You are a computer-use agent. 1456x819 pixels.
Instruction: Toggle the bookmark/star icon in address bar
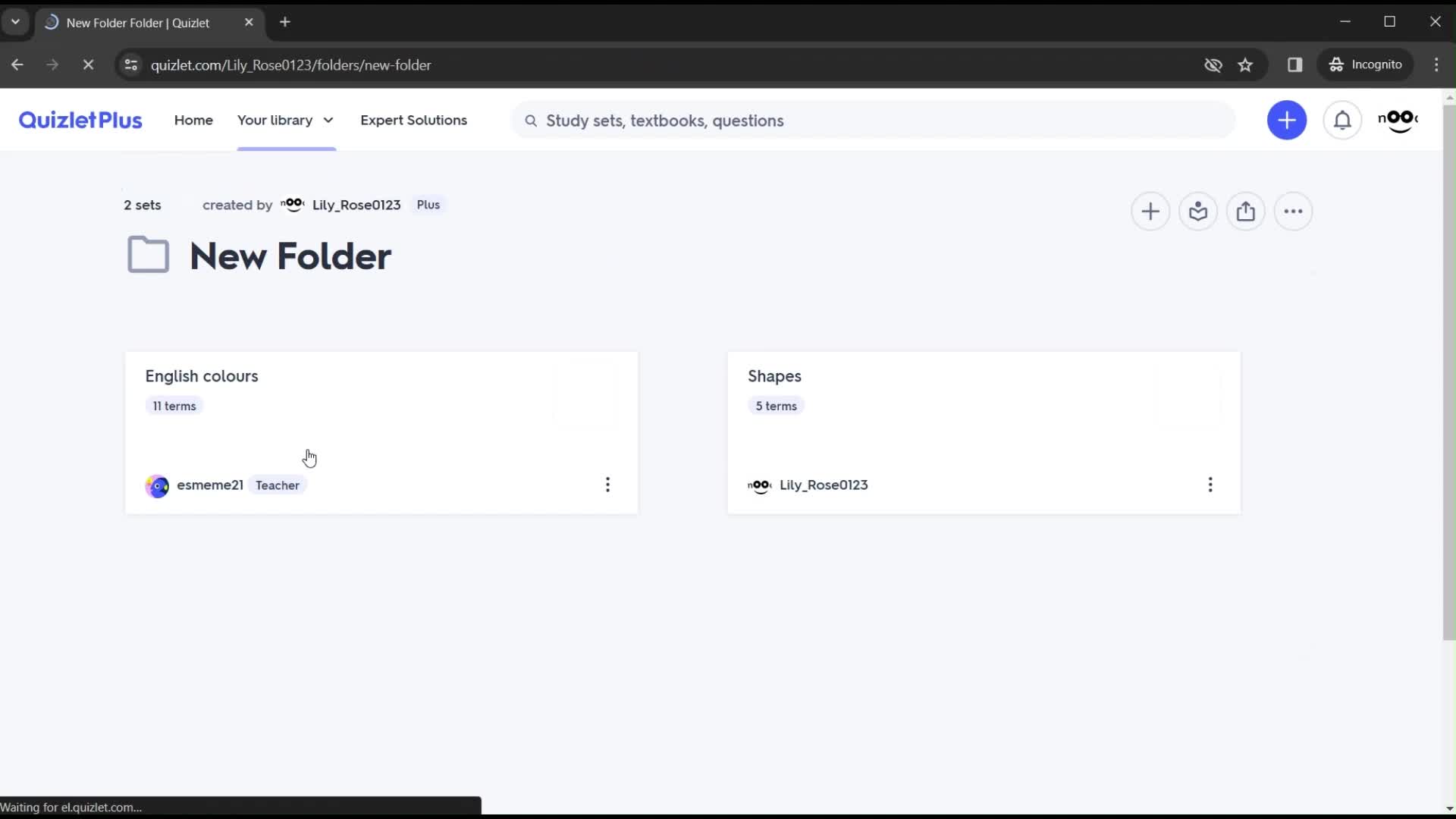coord(1247,64)
